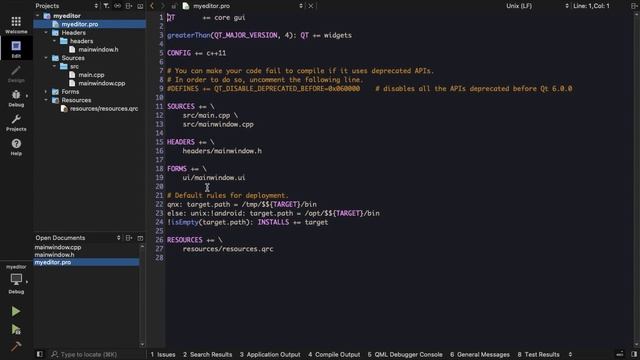This screenshot has width=640, height=360.
Task: Open myeditor kit selector monitor icon
Action: 16,280
